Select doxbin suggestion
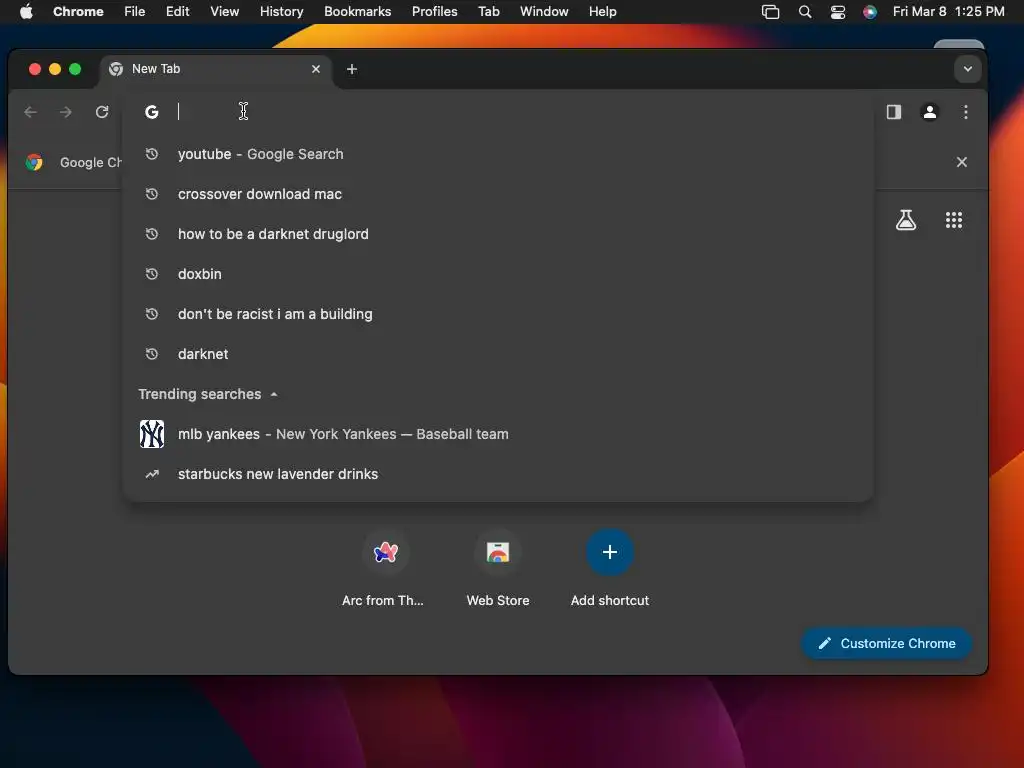The image size is (1024, 768). [498, 274]
